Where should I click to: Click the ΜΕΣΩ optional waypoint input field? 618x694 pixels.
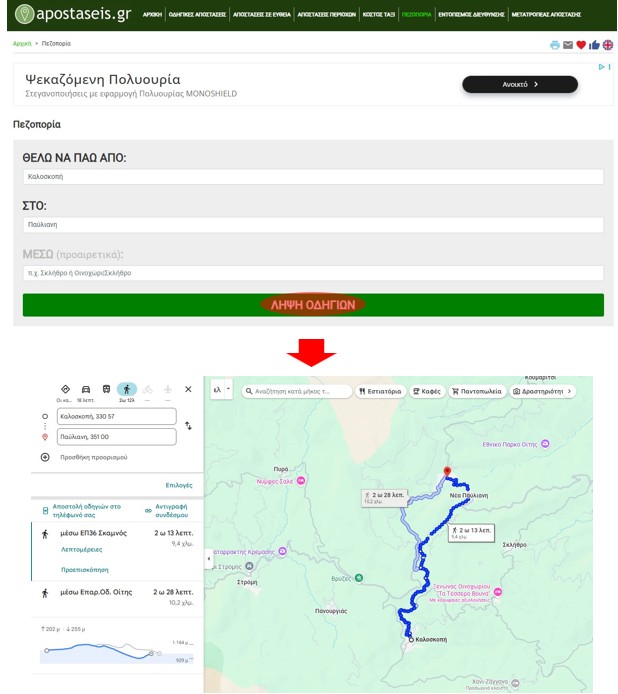(x=313, y=272)
